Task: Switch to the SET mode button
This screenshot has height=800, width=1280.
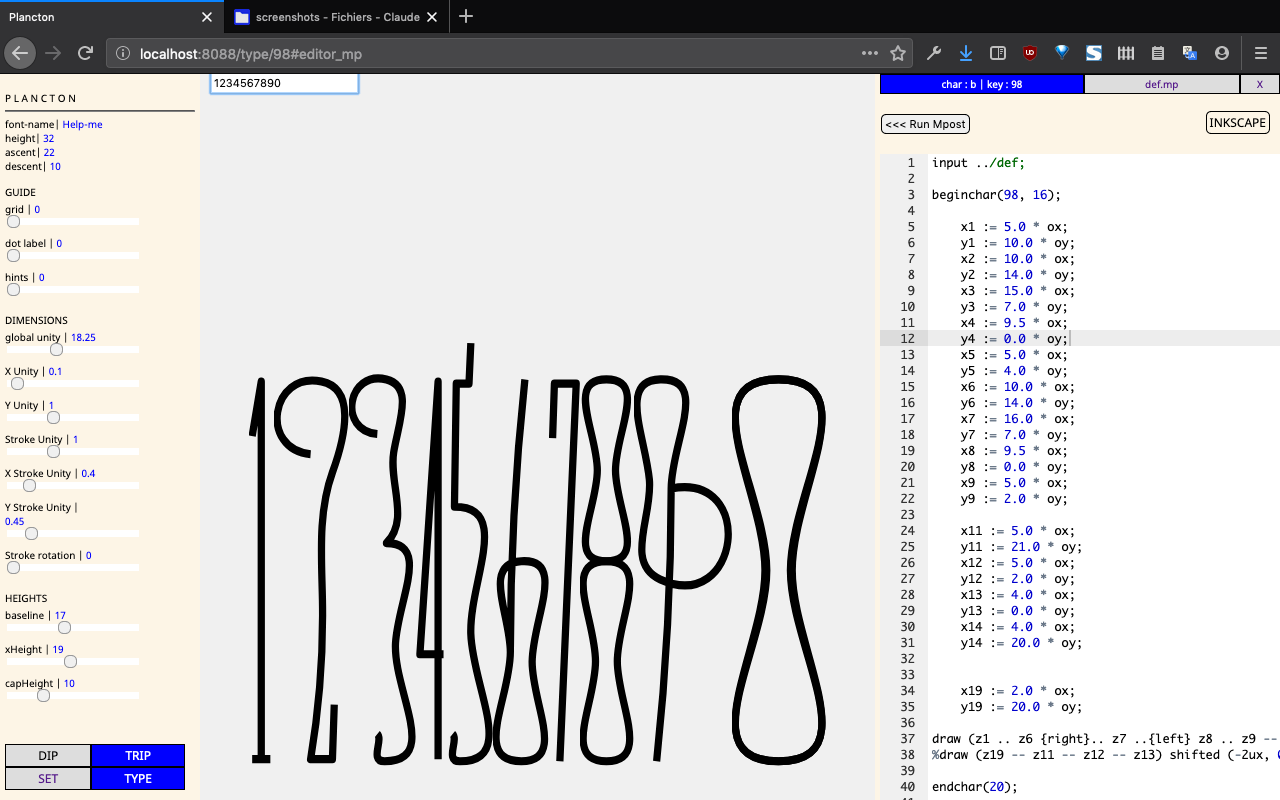Action: 48,779
